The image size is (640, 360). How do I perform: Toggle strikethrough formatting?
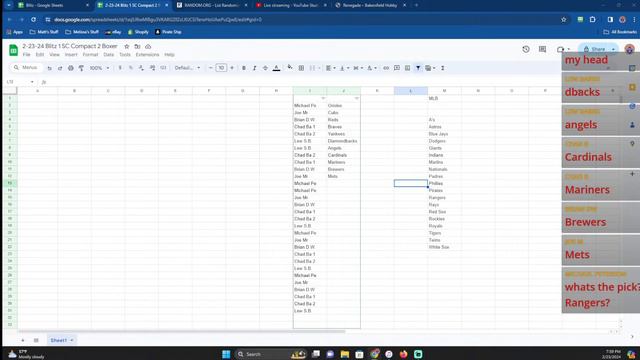coord(265,68)
